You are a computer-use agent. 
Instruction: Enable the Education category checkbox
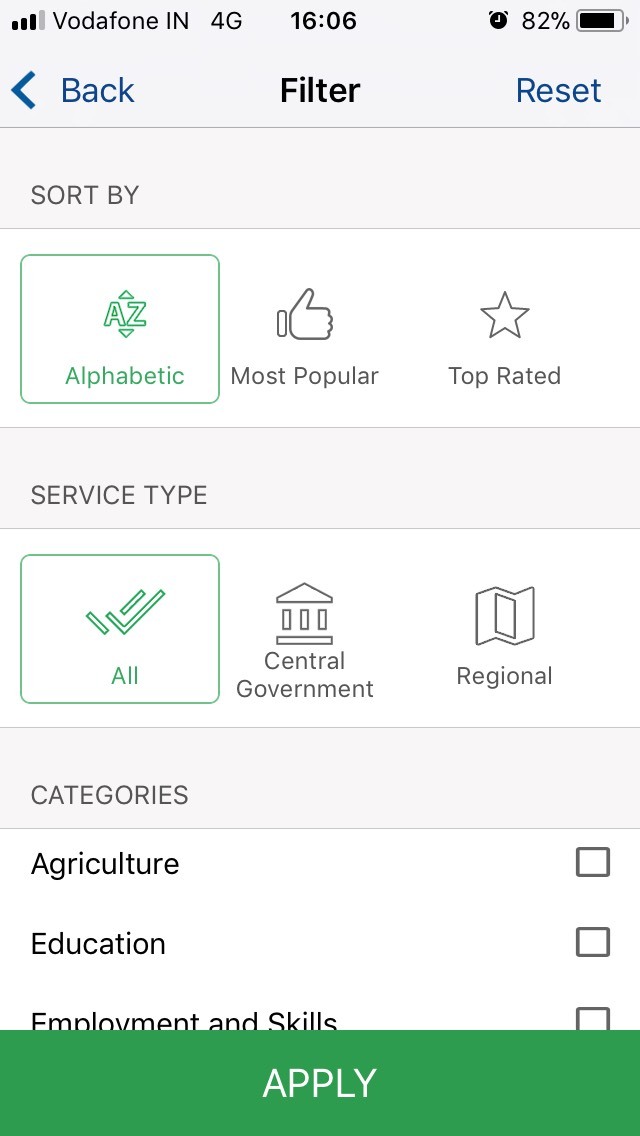(x=593, y=942)
